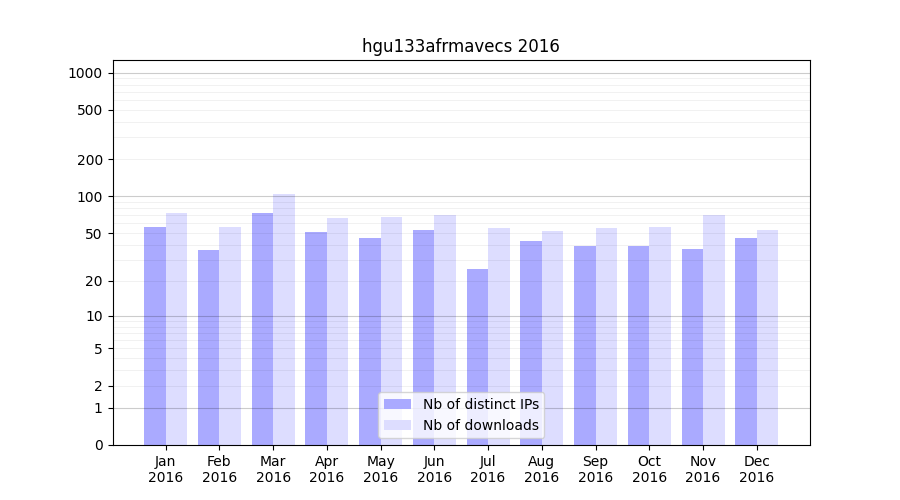Click the March 2016 downloads bar
Screen dimensions: 900x500
click(284, 320)
